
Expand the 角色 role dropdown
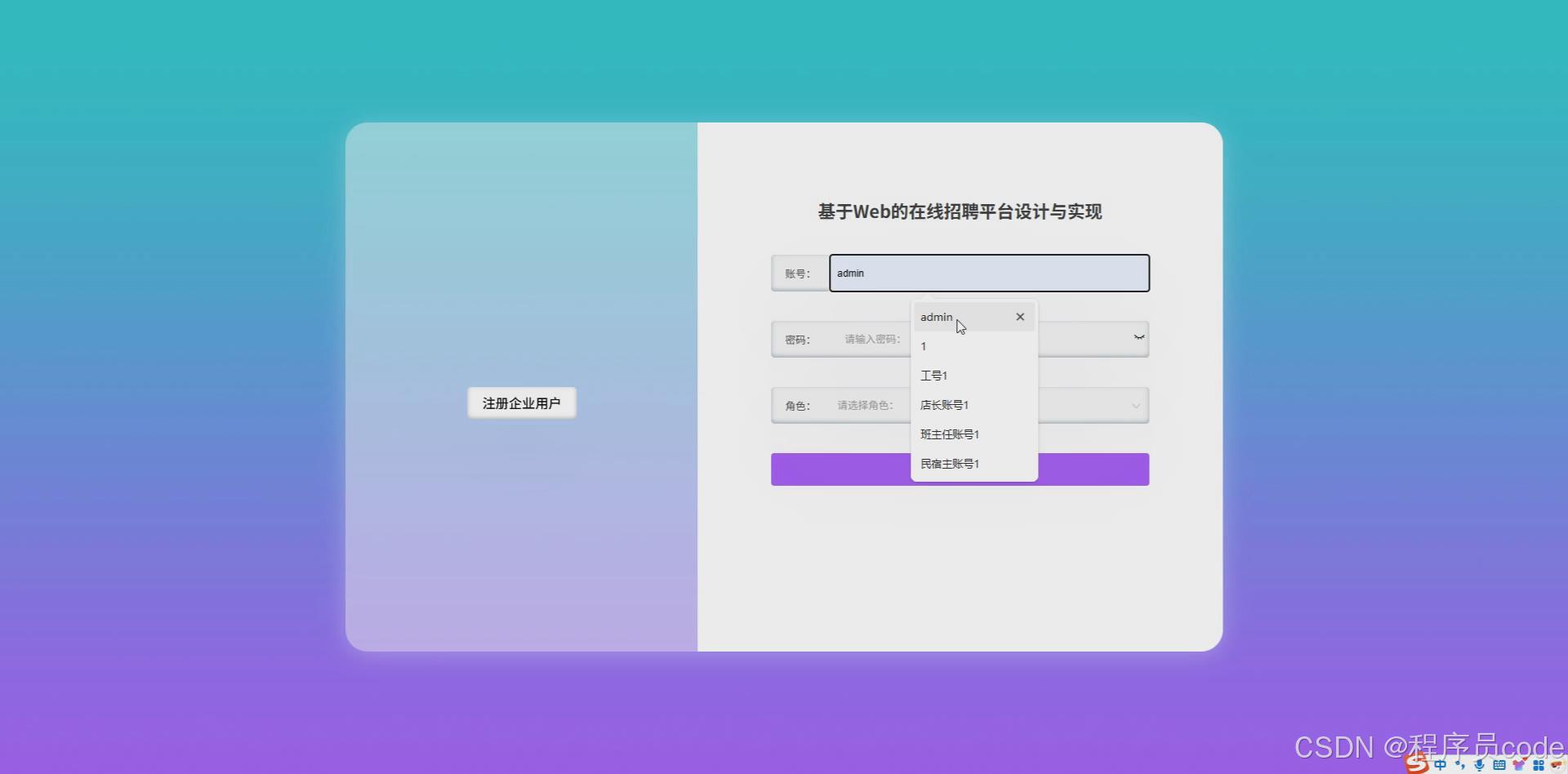point(1135,405)
